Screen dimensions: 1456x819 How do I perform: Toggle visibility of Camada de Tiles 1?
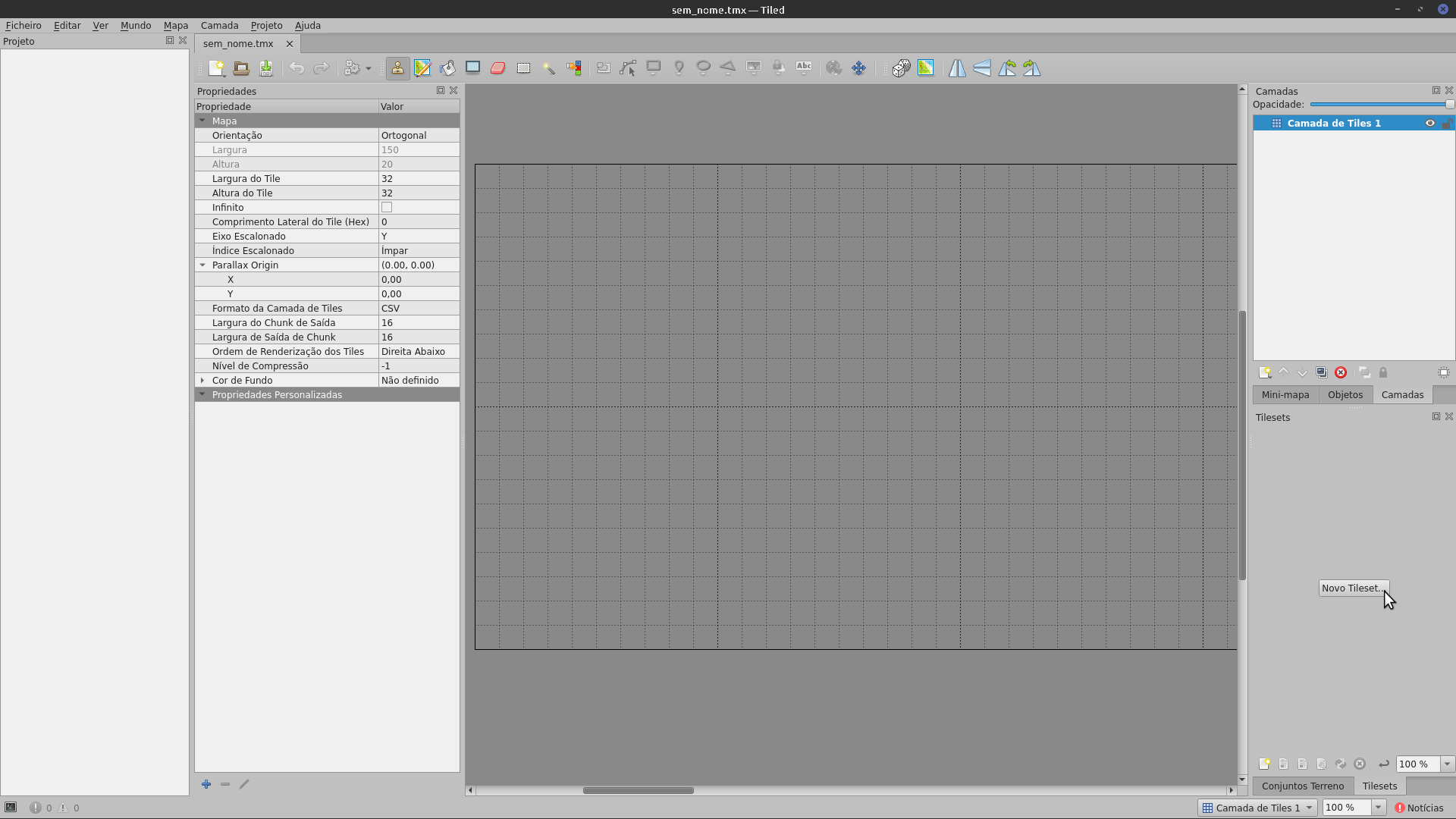pyautogui.click(x=1429, y=123)
